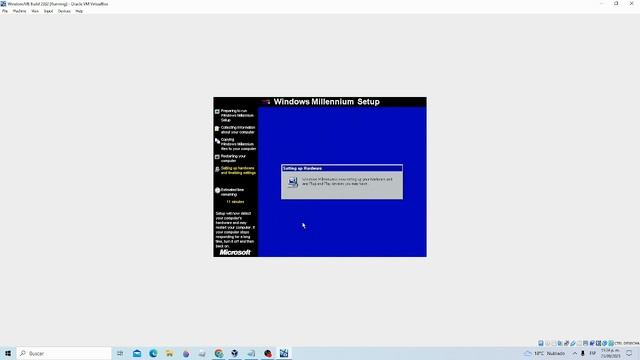Launch Microsoft Edge from taskbar

point(153,353)
